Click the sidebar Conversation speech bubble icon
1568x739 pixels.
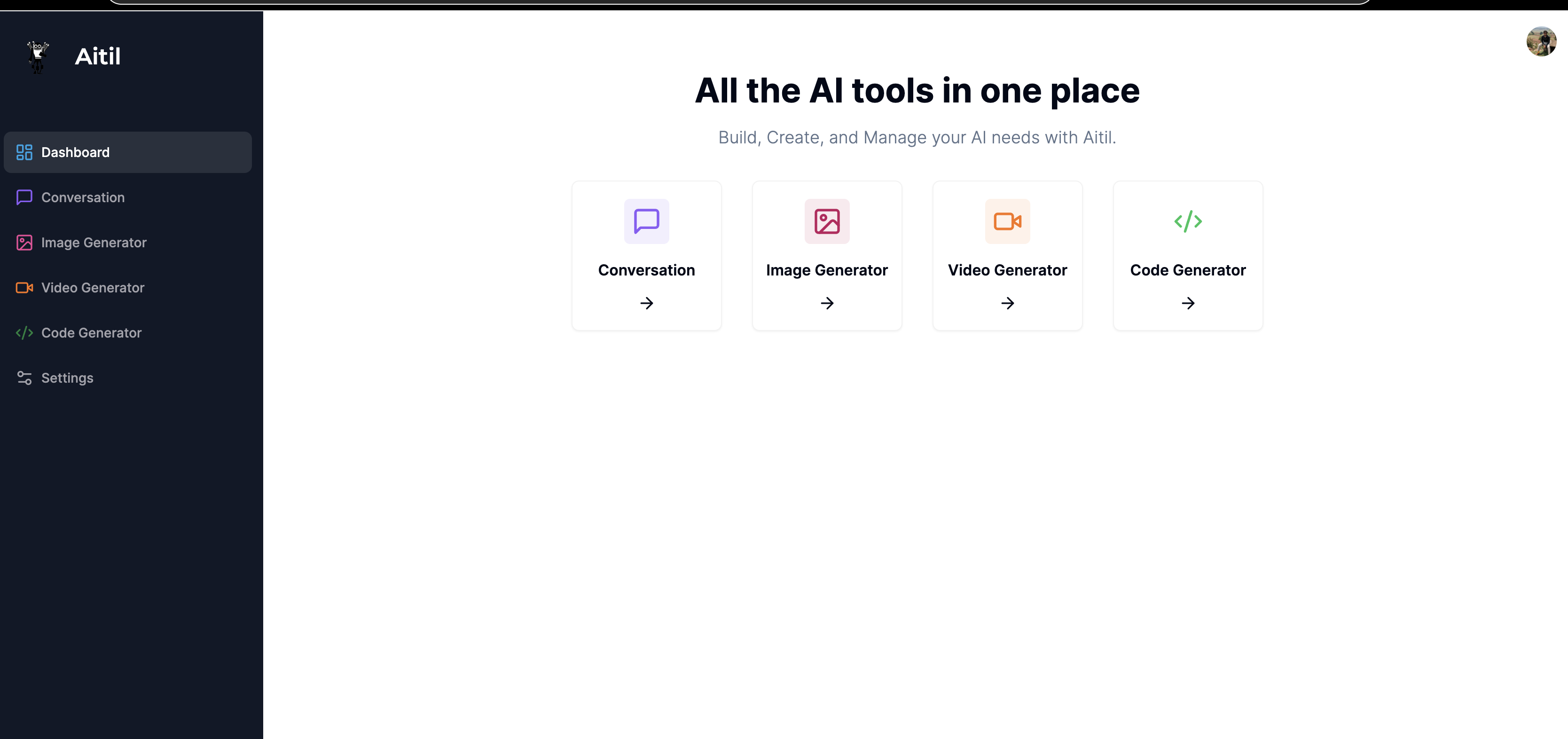click(24, 197)
